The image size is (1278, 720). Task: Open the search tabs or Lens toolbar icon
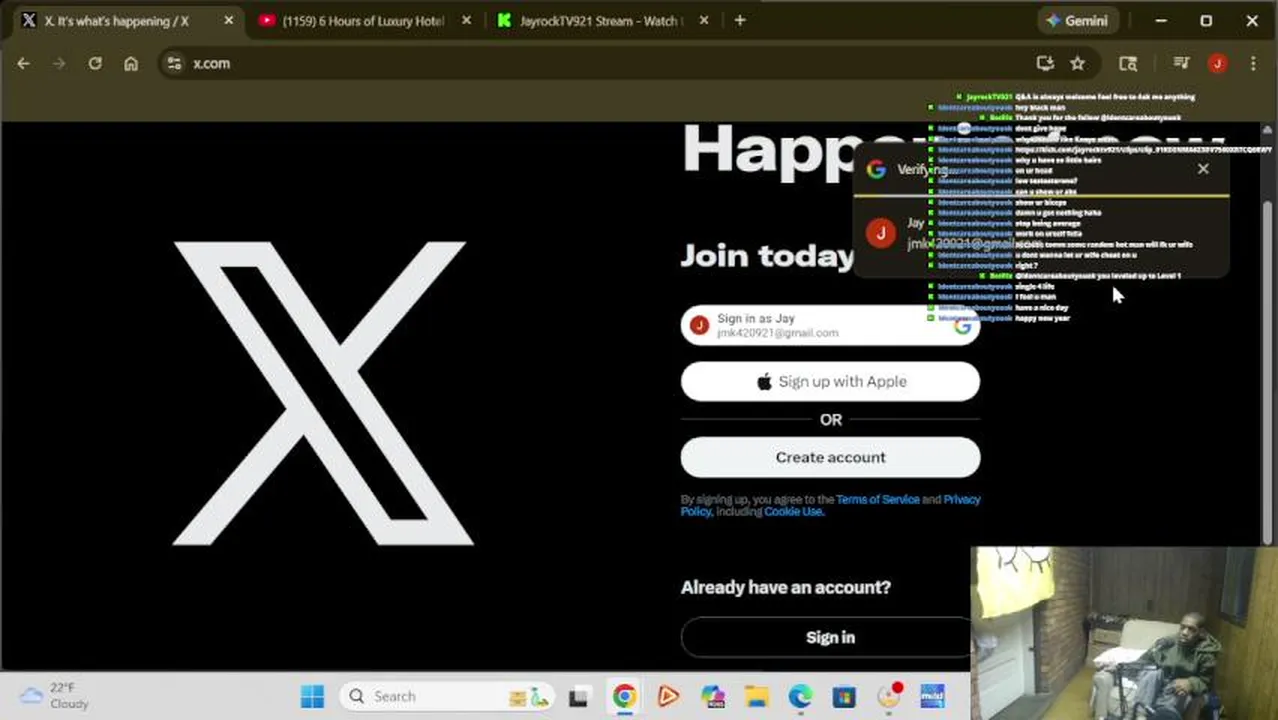[1128, 63]
